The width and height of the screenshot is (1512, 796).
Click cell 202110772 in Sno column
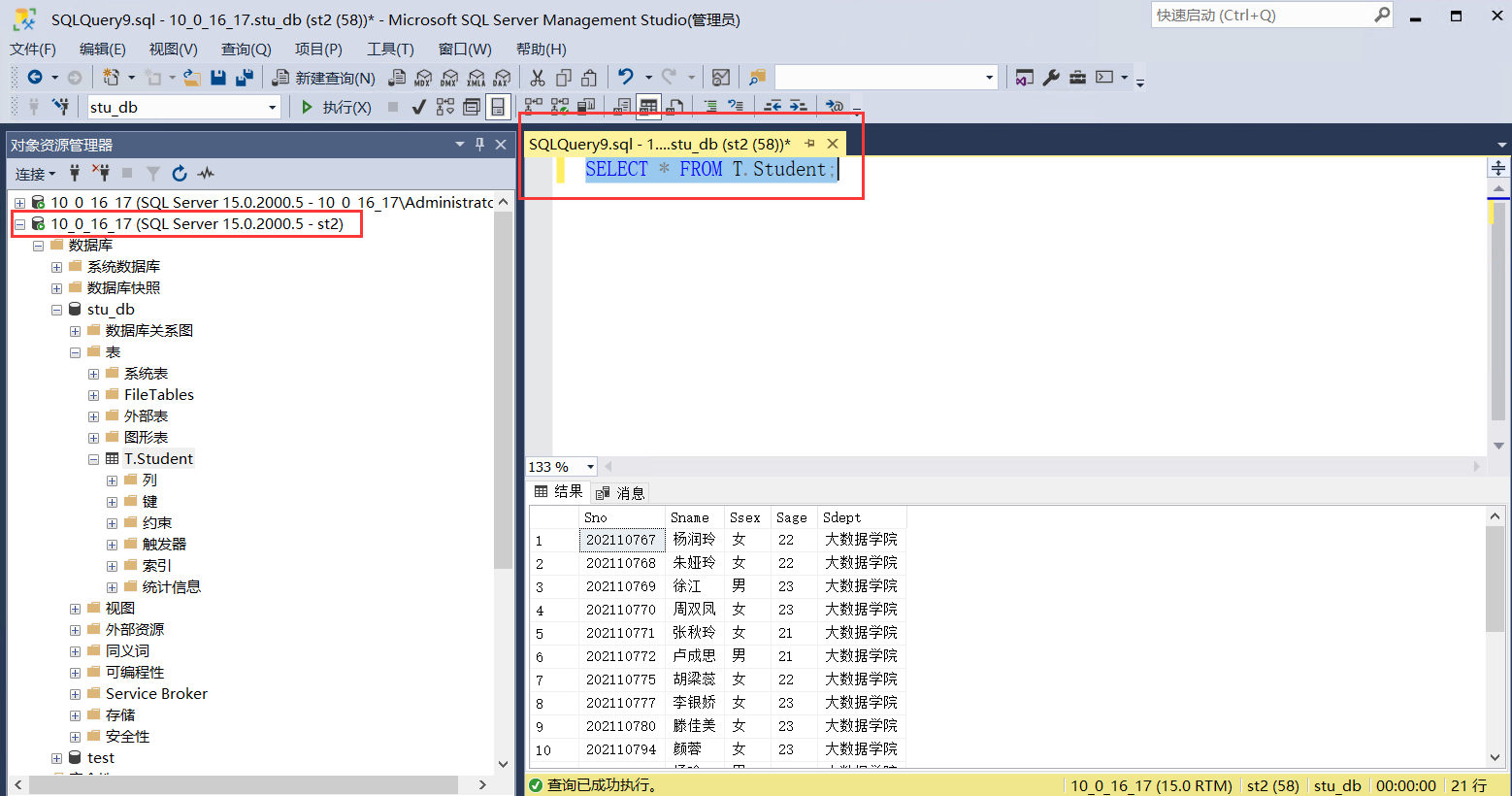click(x=621, y=656)
